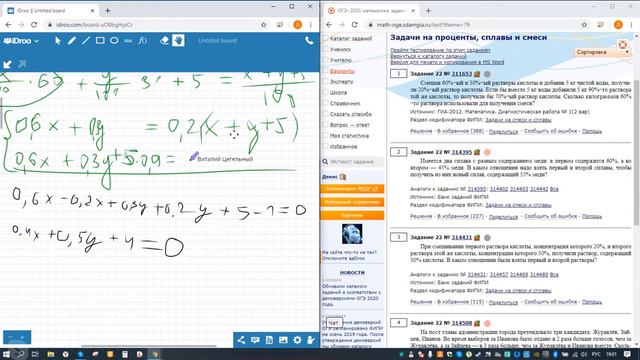Screen dimensions: 640x360
Task: Open analog task 314402 link
Action: point(498,189)
